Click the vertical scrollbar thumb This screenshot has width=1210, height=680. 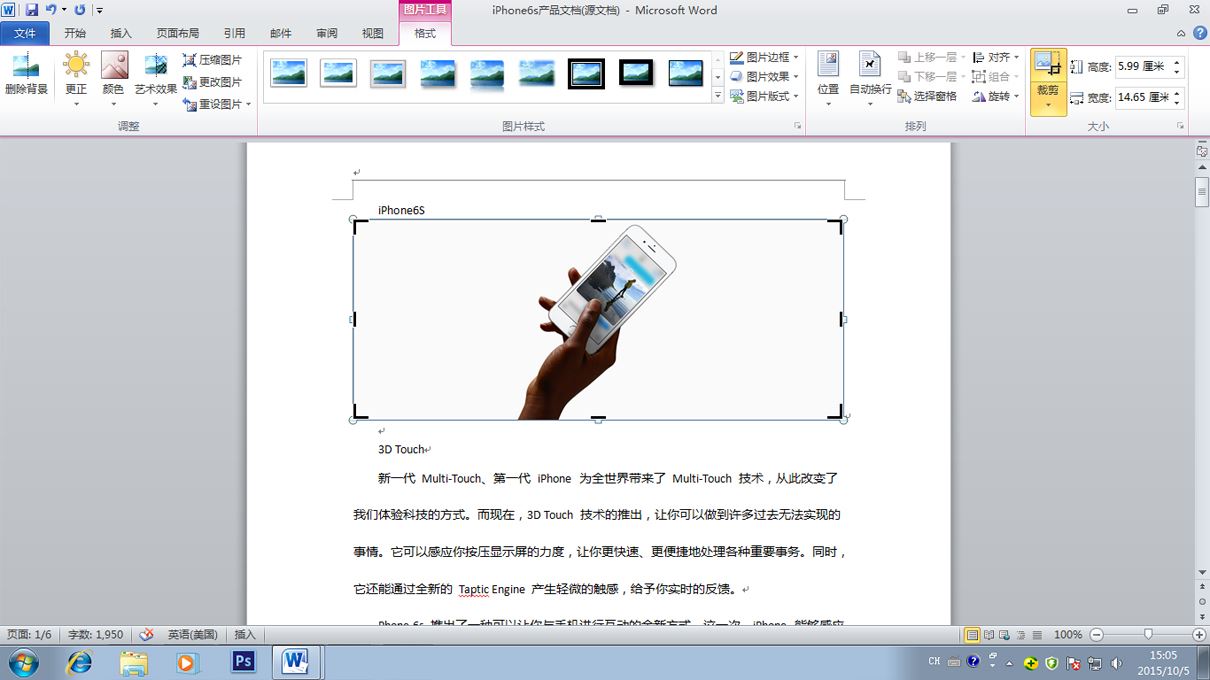1202,191
